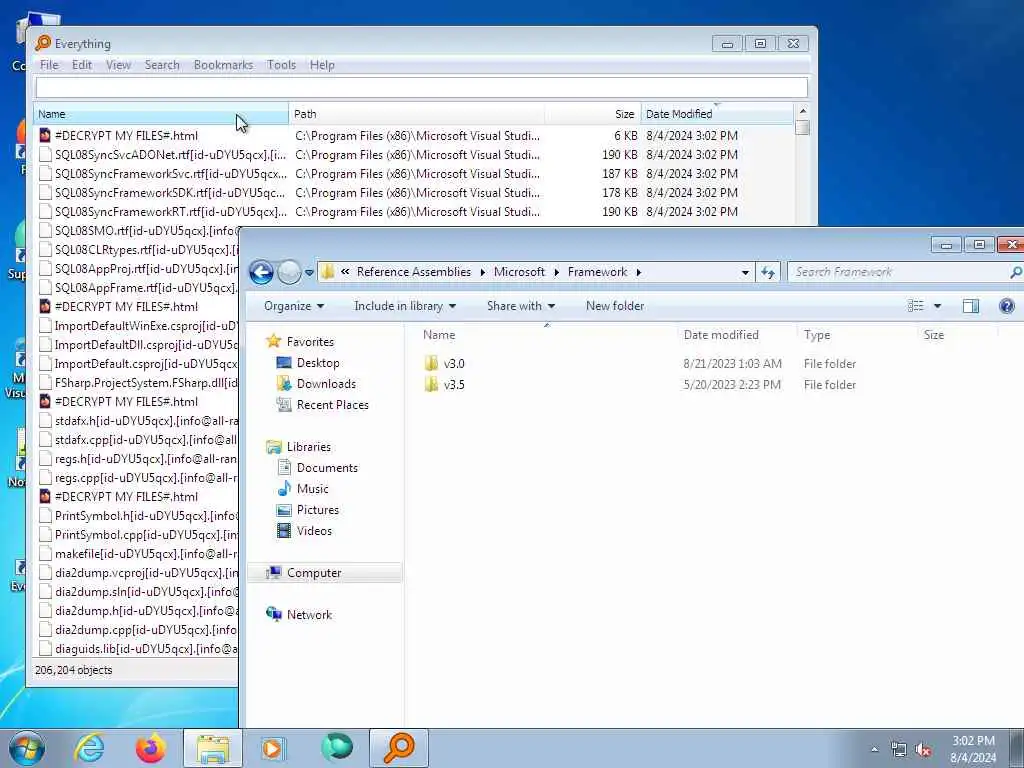Click the Everything vertical scrollbar thumb
The image size is (1024, 768).
[803, 128]
